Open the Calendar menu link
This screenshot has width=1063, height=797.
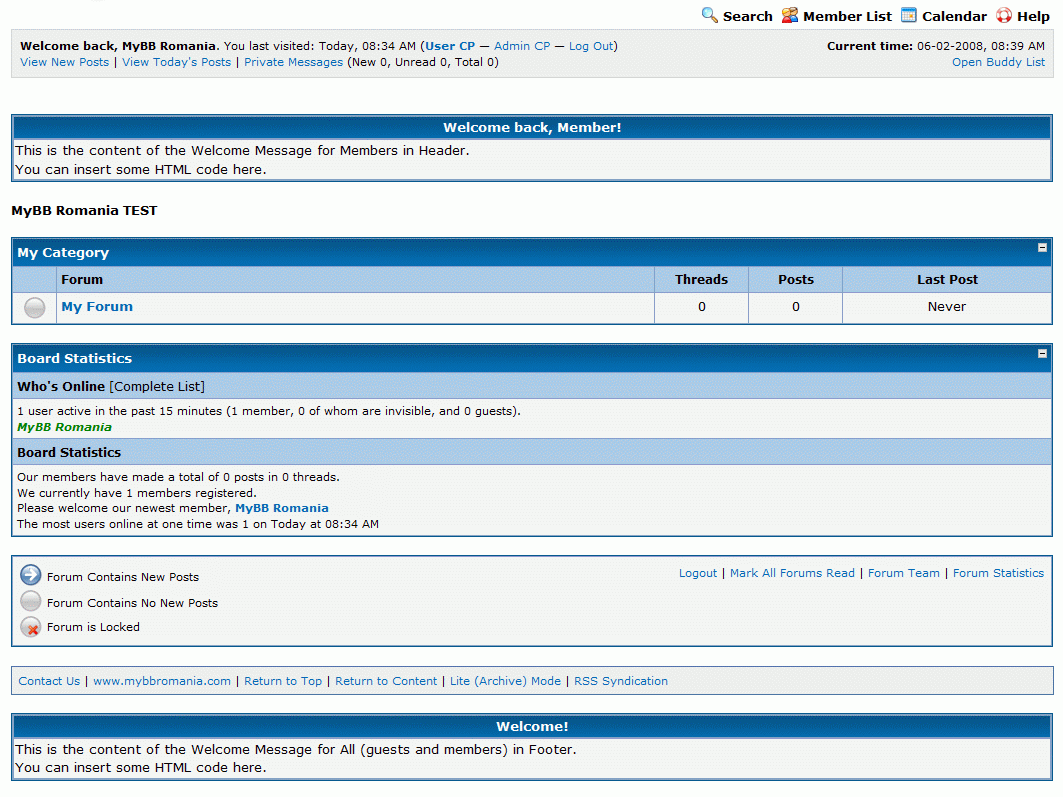(954, 16)
